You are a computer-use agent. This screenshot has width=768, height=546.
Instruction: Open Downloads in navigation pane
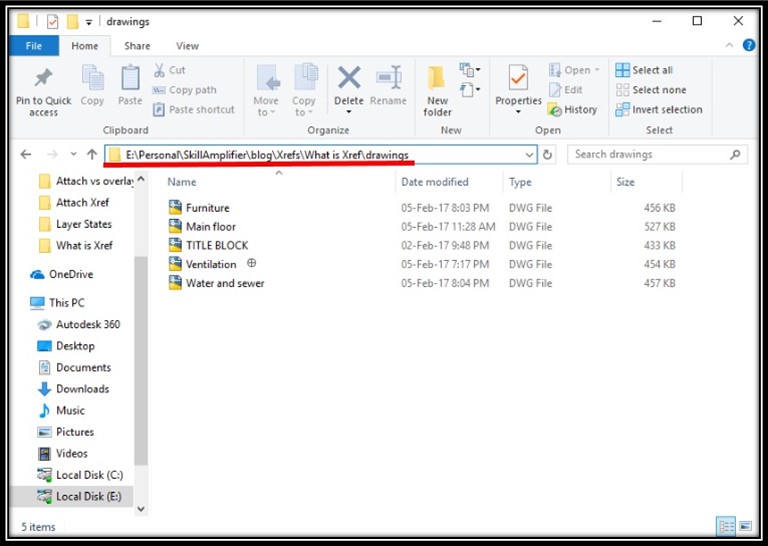click(82, 389)
